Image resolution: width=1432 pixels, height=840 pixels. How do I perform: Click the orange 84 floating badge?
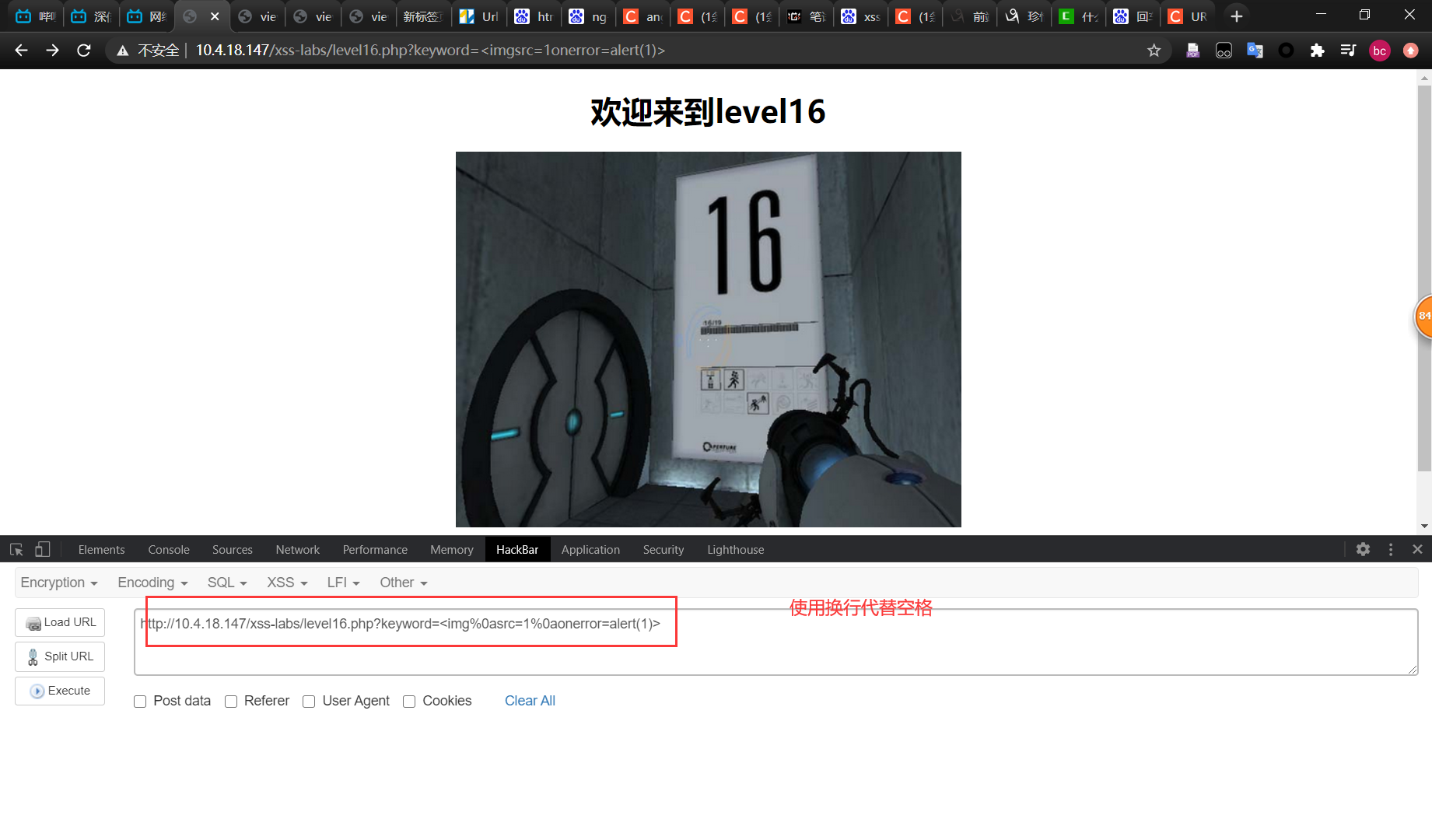coord(1423,316)
